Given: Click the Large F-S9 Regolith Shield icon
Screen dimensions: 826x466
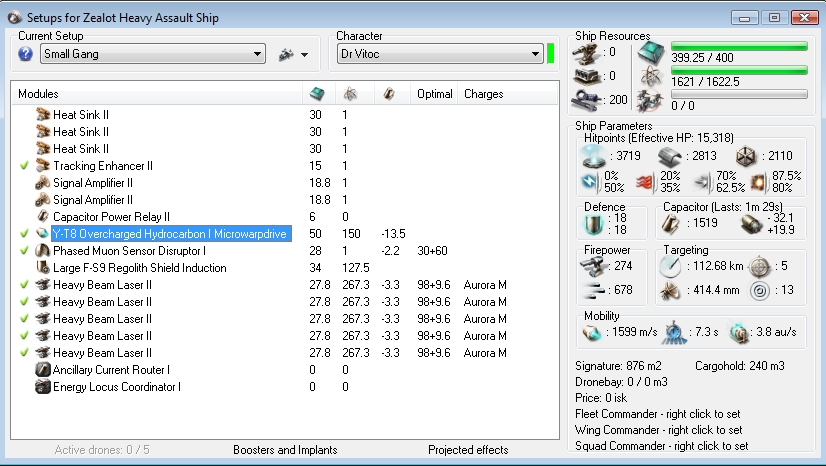Looking at the screenshot, I should click(43, 267).
